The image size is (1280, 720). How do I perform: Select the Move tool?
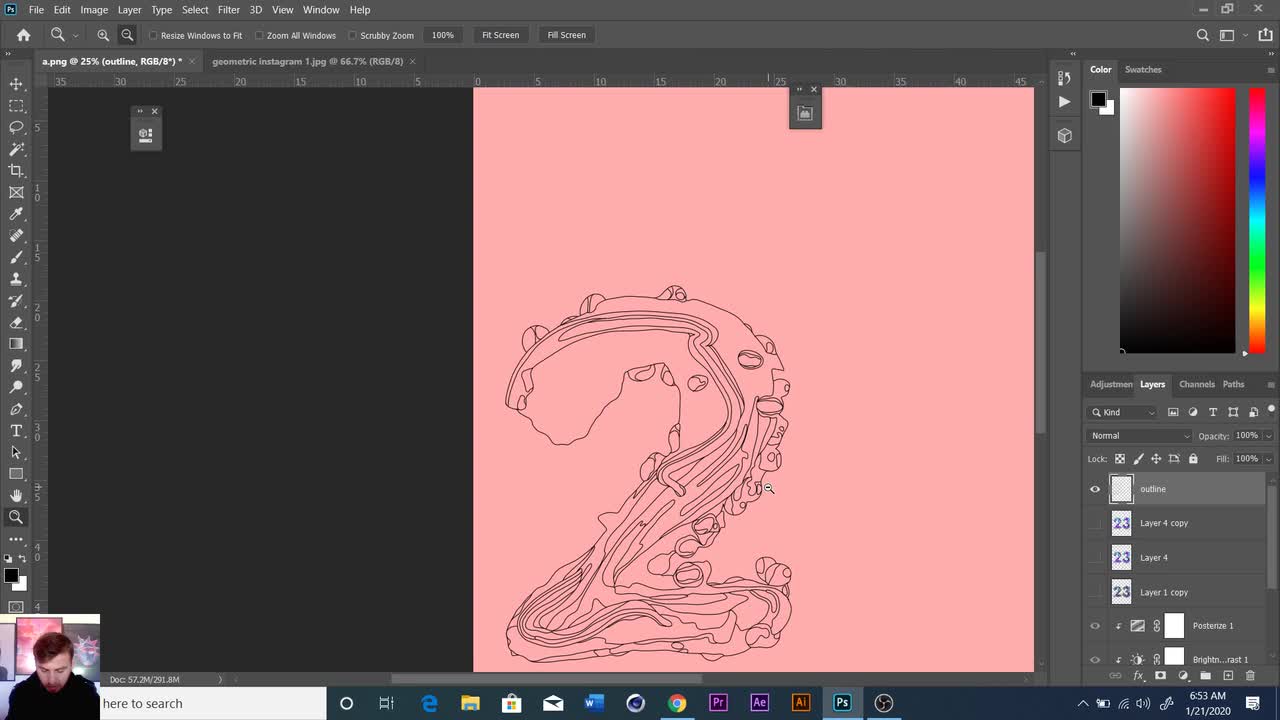[16, 85]
